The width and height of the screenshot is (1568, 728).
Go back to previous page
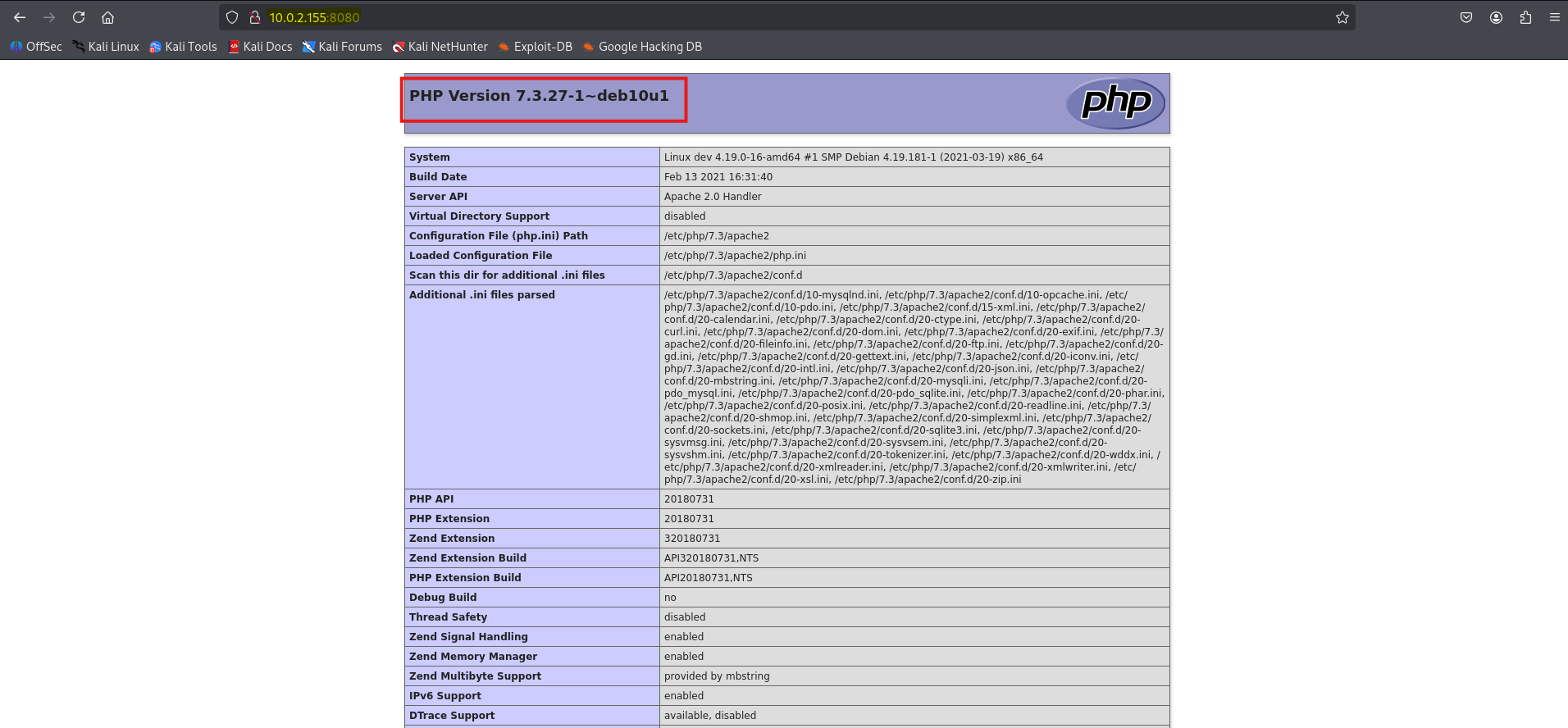(x=20, y=17)
